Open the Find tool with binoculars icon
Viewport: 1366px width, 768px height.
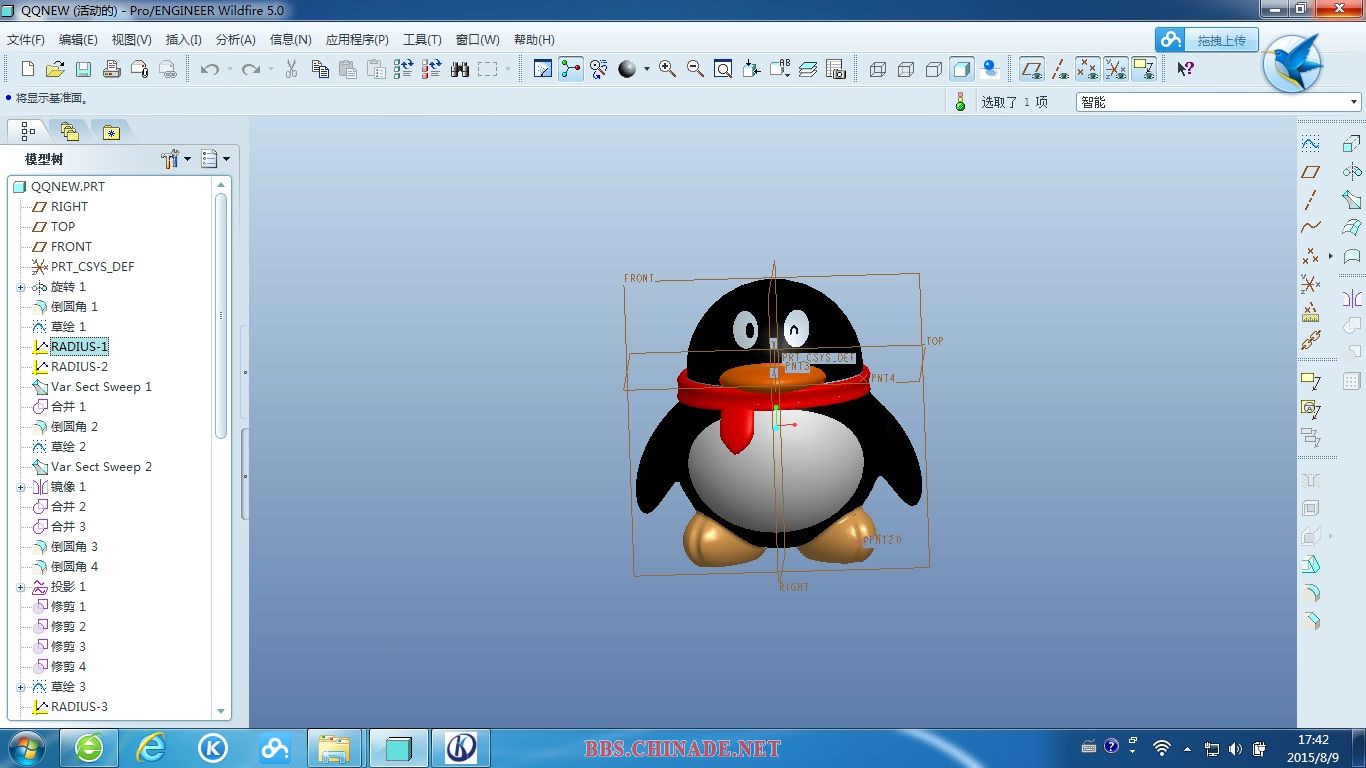(x=460, y=69)
